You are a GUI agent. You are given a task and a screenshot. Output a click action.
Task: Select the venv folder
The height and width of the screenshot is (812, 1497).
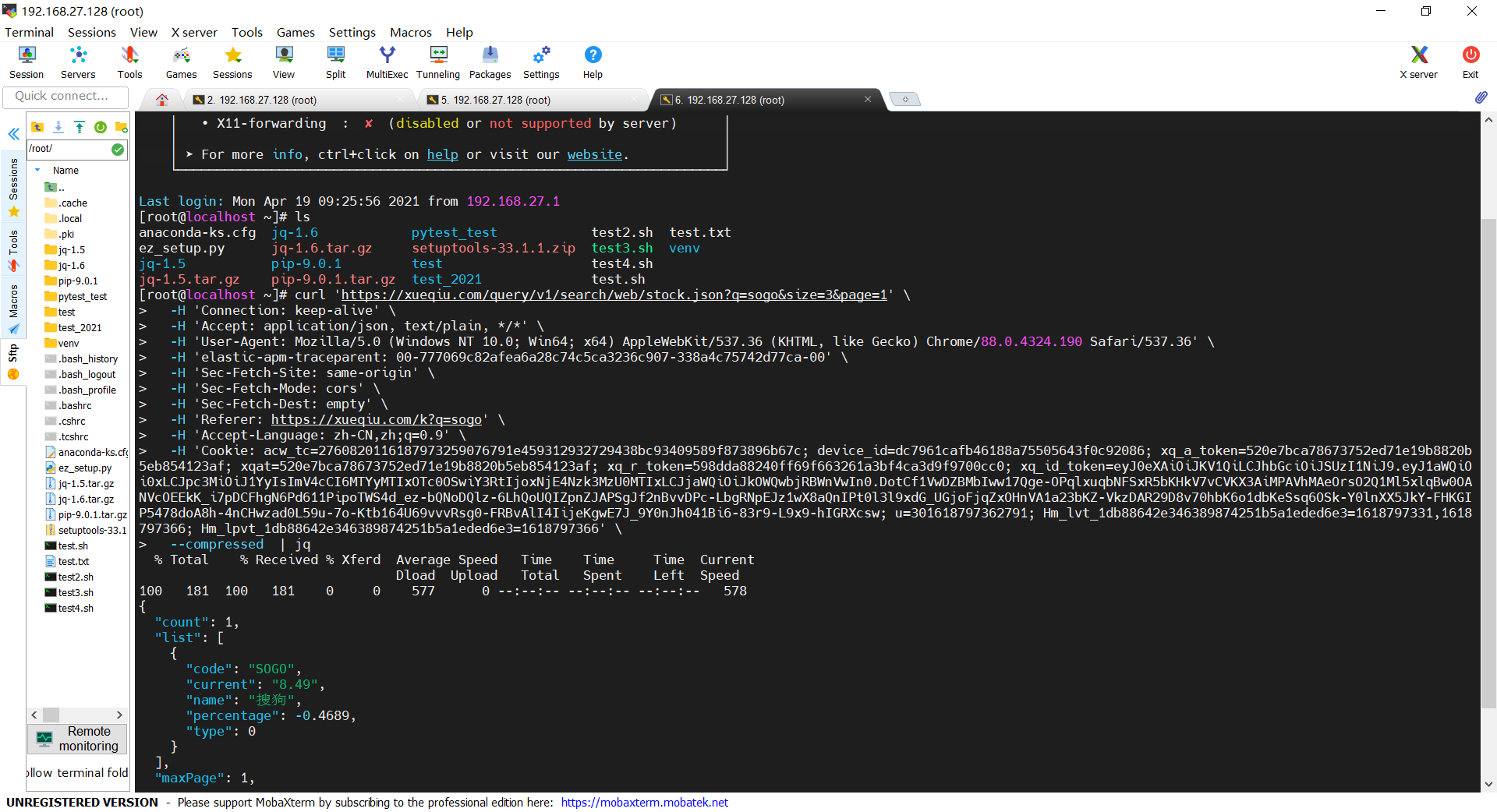pos(62,343)
